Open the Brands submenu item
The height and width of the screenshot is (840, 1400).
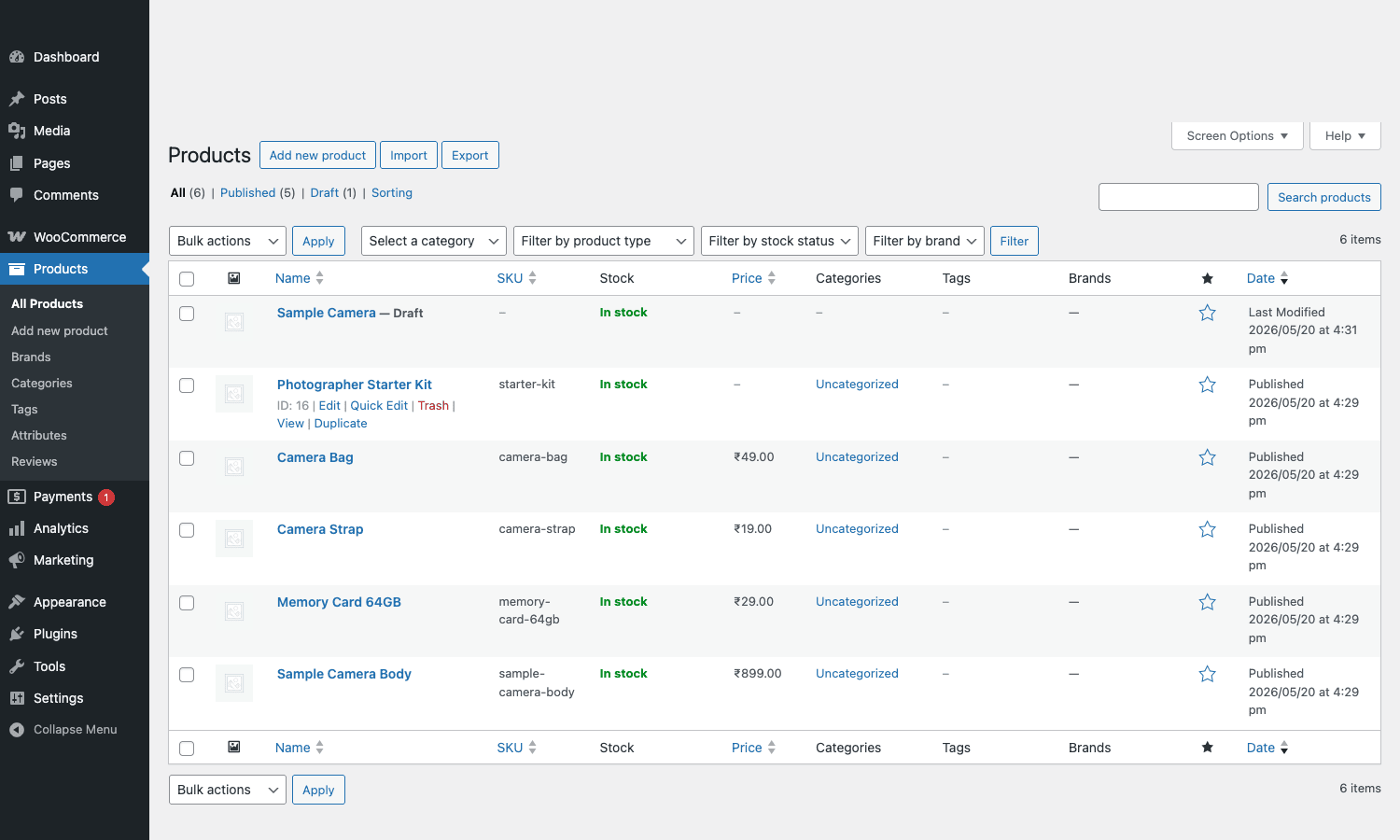31,357
